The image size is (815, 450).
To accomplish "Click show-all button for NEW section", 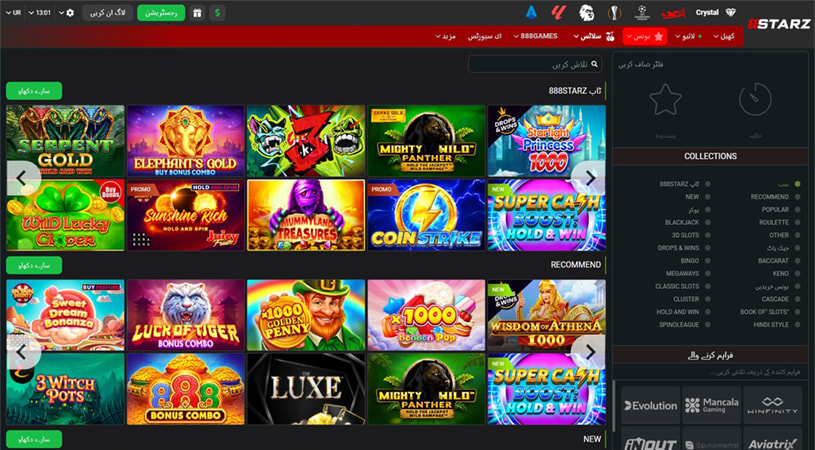I will [34, 440].
